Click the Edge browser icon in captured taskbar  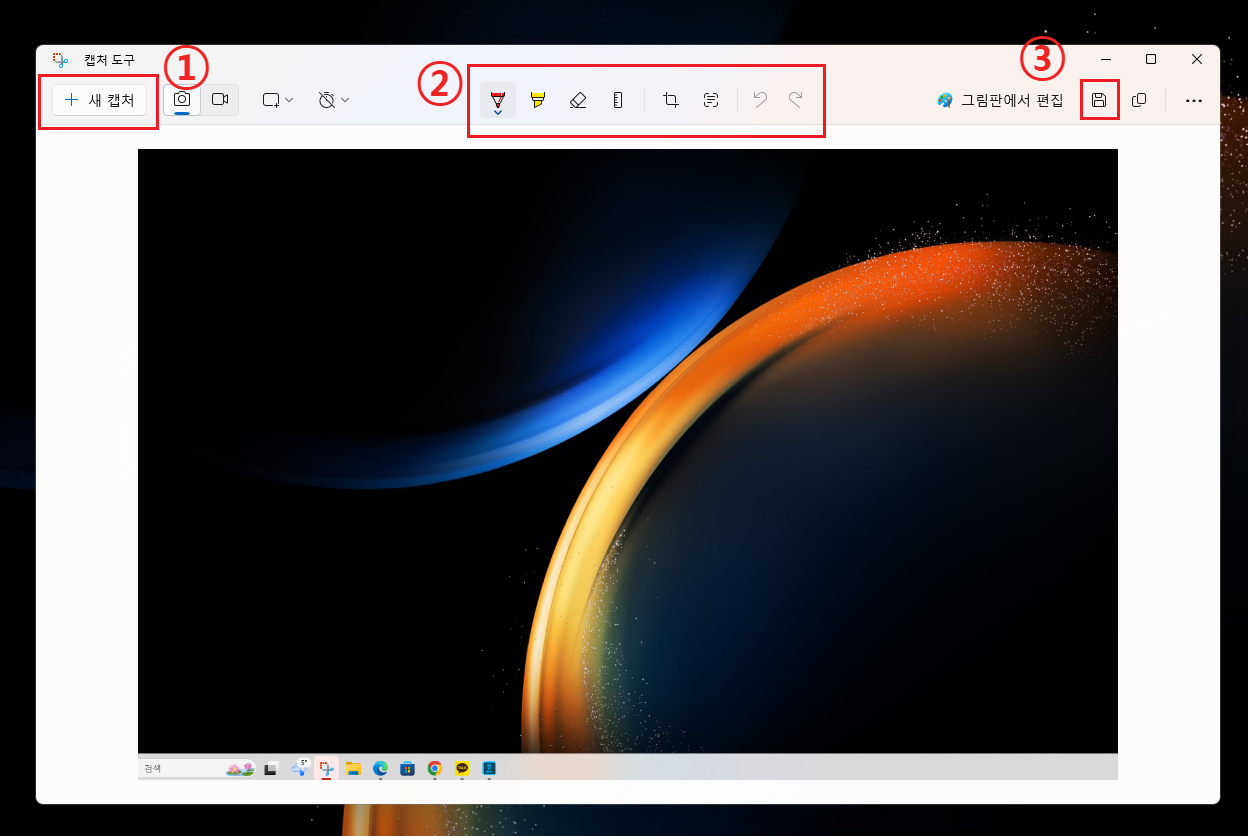tap(380, 768)
